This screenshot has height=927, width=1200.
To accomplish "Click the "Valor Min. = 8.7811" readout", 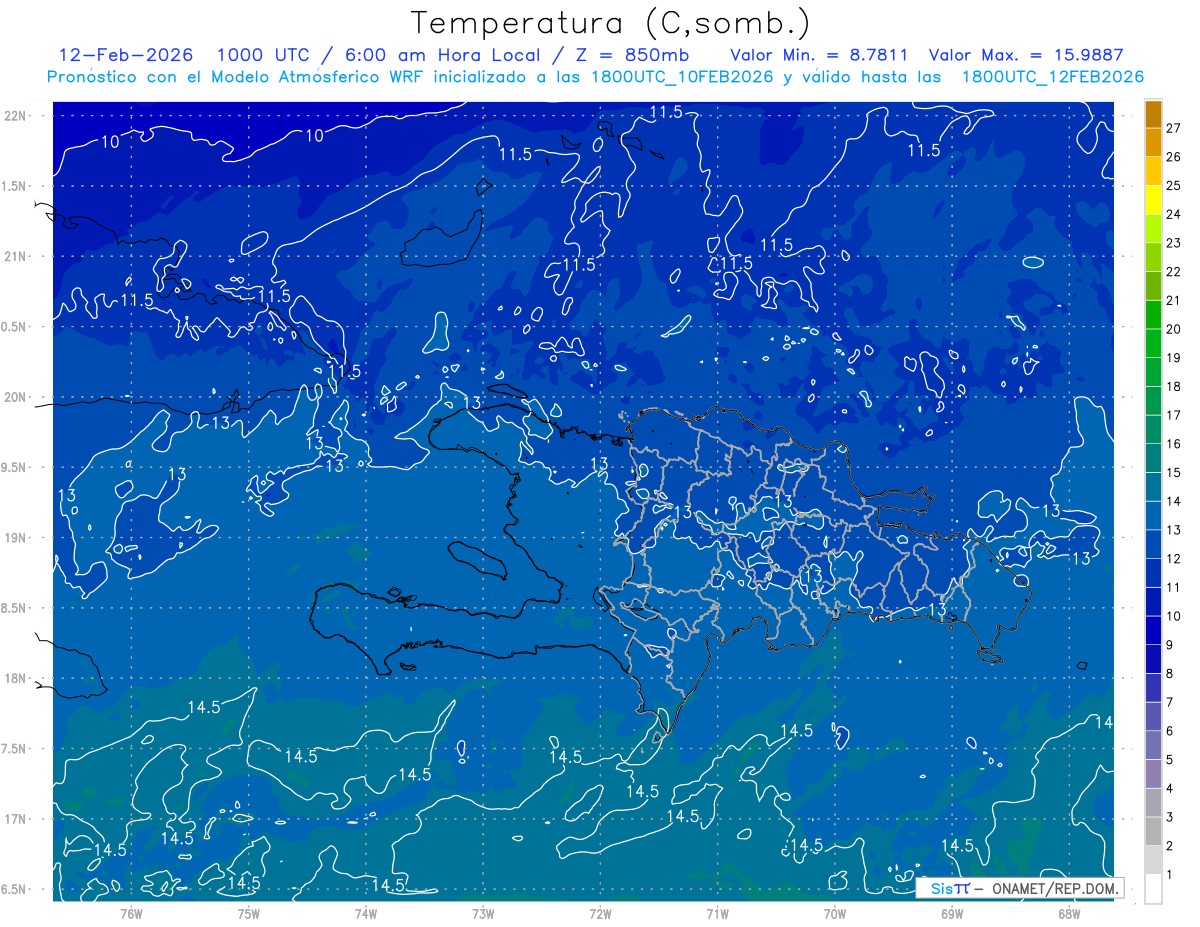I will click(x=819, y=55).
